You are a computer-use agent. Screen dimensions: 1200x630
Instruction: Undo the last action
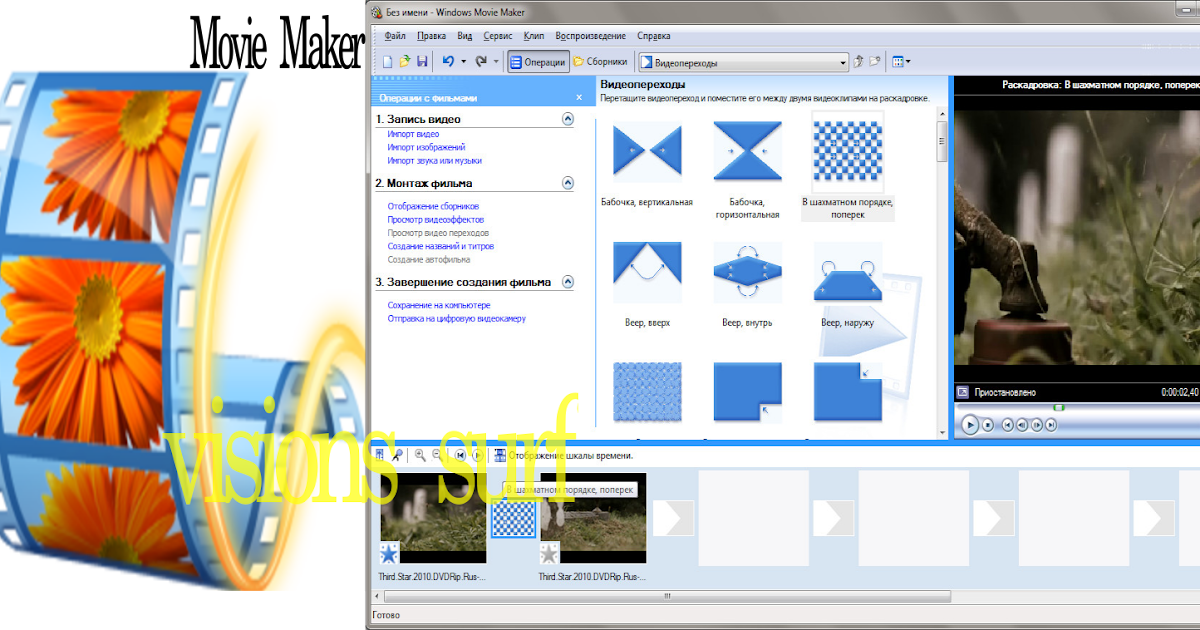coord(448,62)
